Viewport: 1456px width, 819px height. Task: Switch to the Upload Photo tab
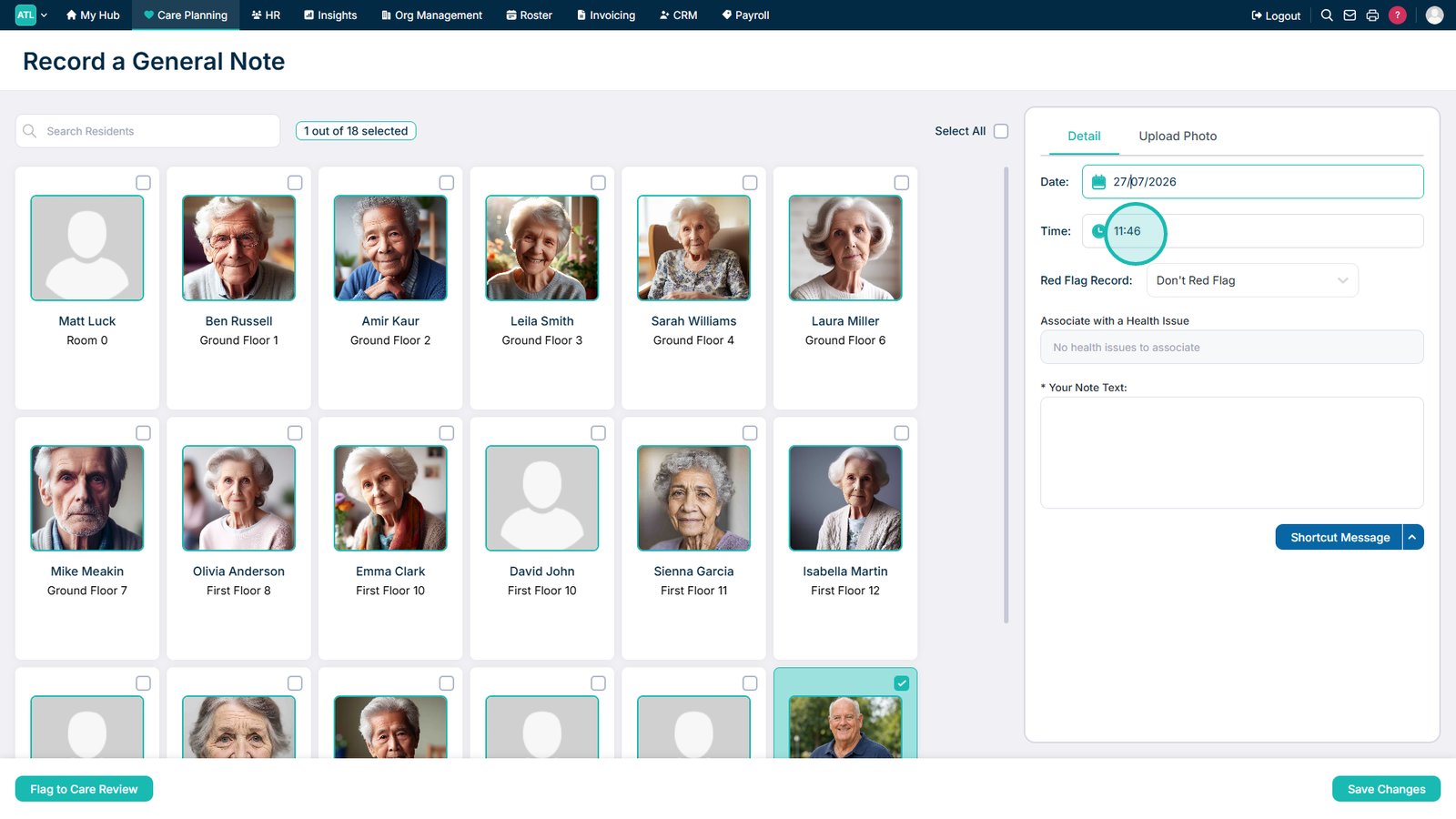click(x=1178, y=136)
